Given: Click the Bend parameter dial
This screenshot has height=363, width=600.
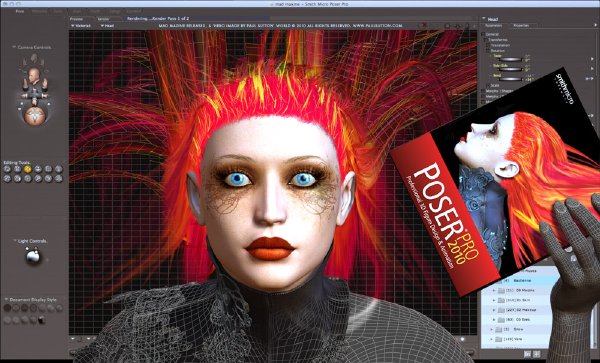Looking at the screenshot, I should (511, 79).
